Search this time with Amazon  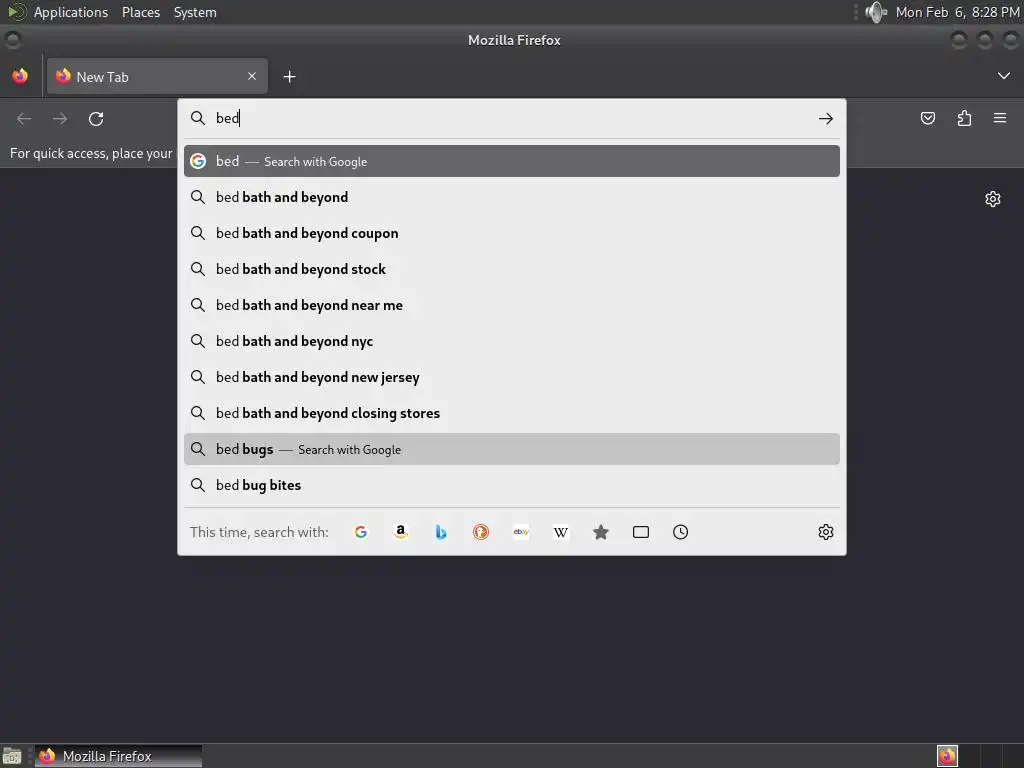401,532
